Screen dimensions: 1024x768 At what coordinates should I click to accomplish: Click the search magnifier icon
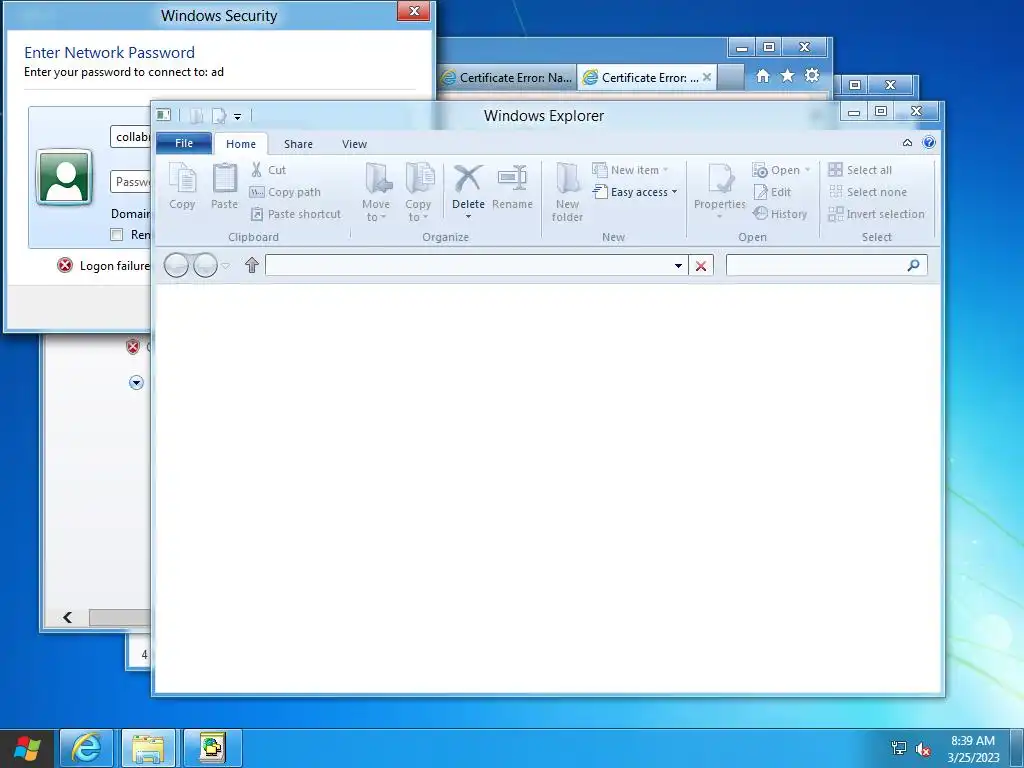913,265
